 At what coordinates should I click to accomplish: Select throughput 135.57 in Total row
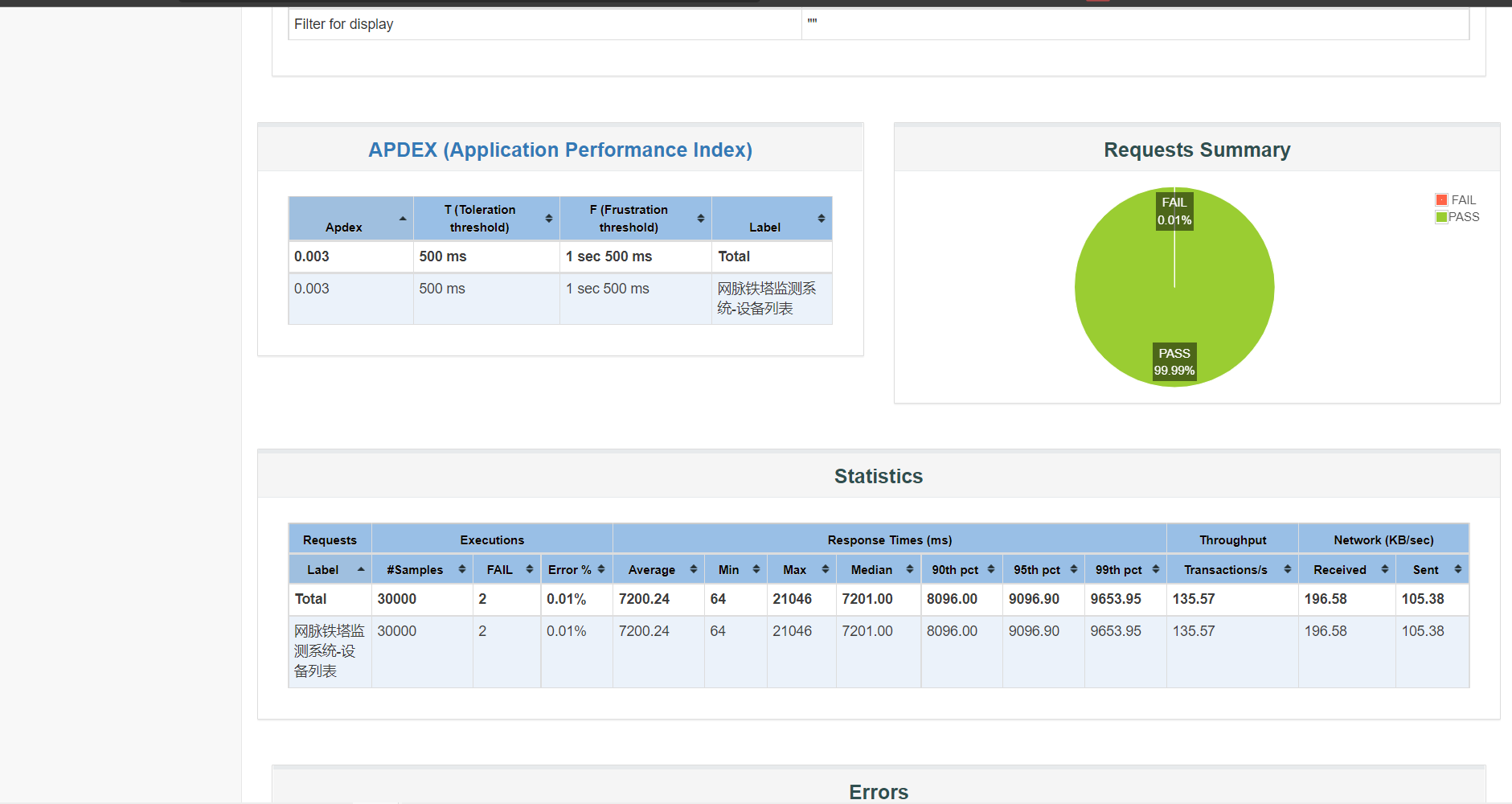(1194, 599)
